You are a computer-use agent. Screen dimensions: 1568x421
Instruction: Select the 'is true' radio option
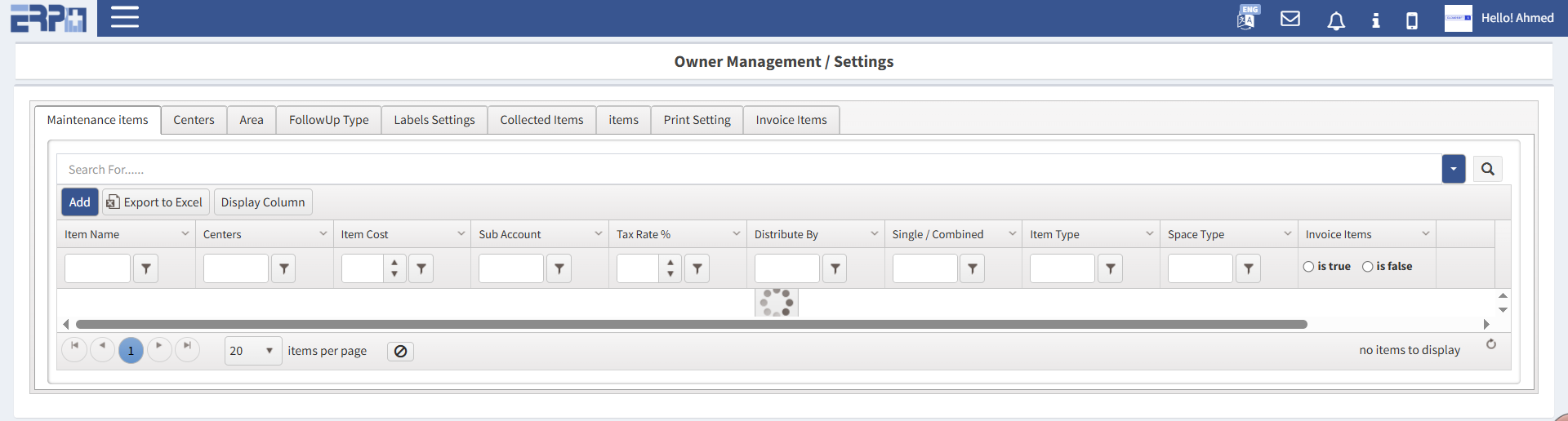(1309, 267)
